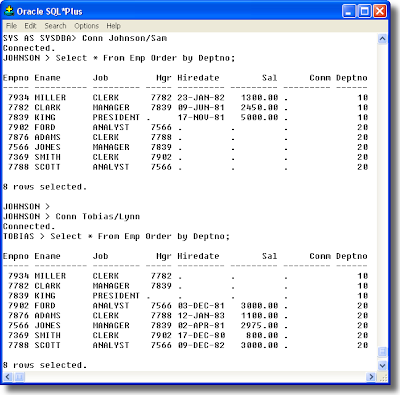This screenshot has width=400, height=395.
Task: Click hiredate 23-JAN-82 for MILLER
Action: [x=201, y=98]
